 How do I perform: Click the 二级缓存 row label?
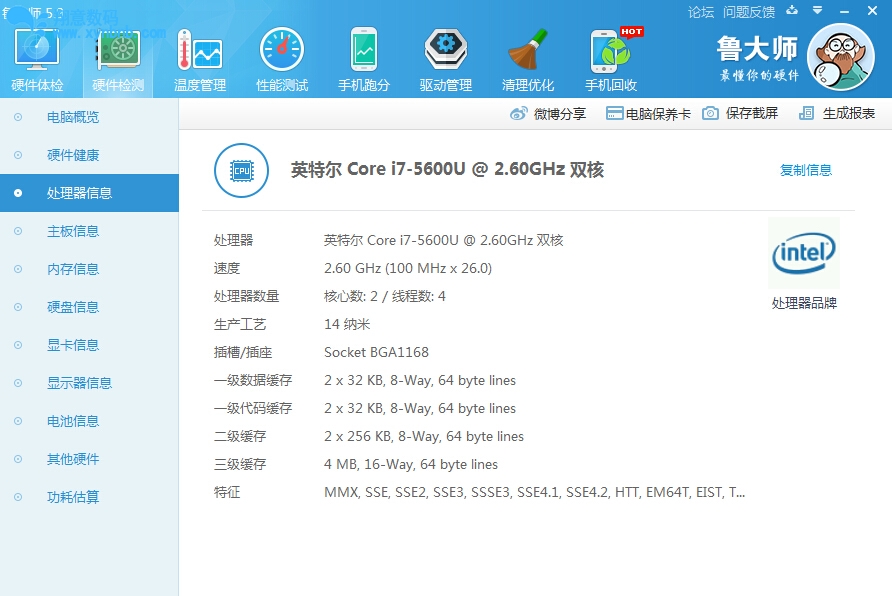[240, 436]
